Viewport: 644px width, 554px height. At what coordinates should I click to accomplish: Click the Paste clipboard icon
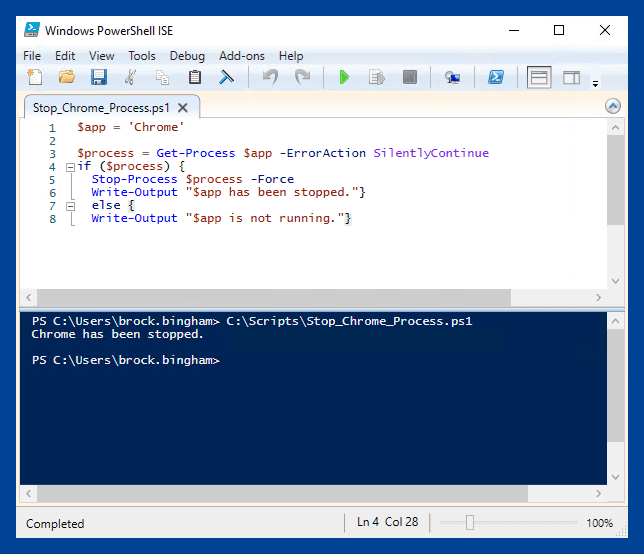tap(195, 77)
